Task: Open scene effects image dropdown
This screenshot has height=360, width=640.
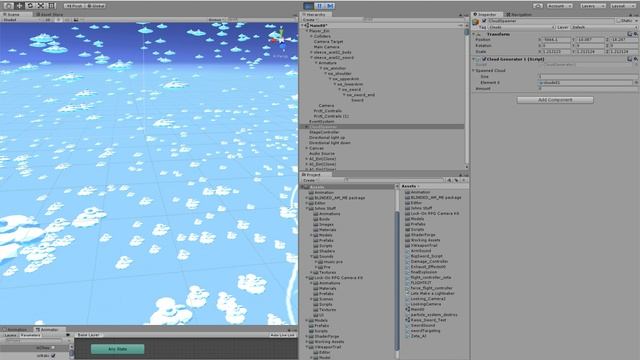Action: coord(78,20)
